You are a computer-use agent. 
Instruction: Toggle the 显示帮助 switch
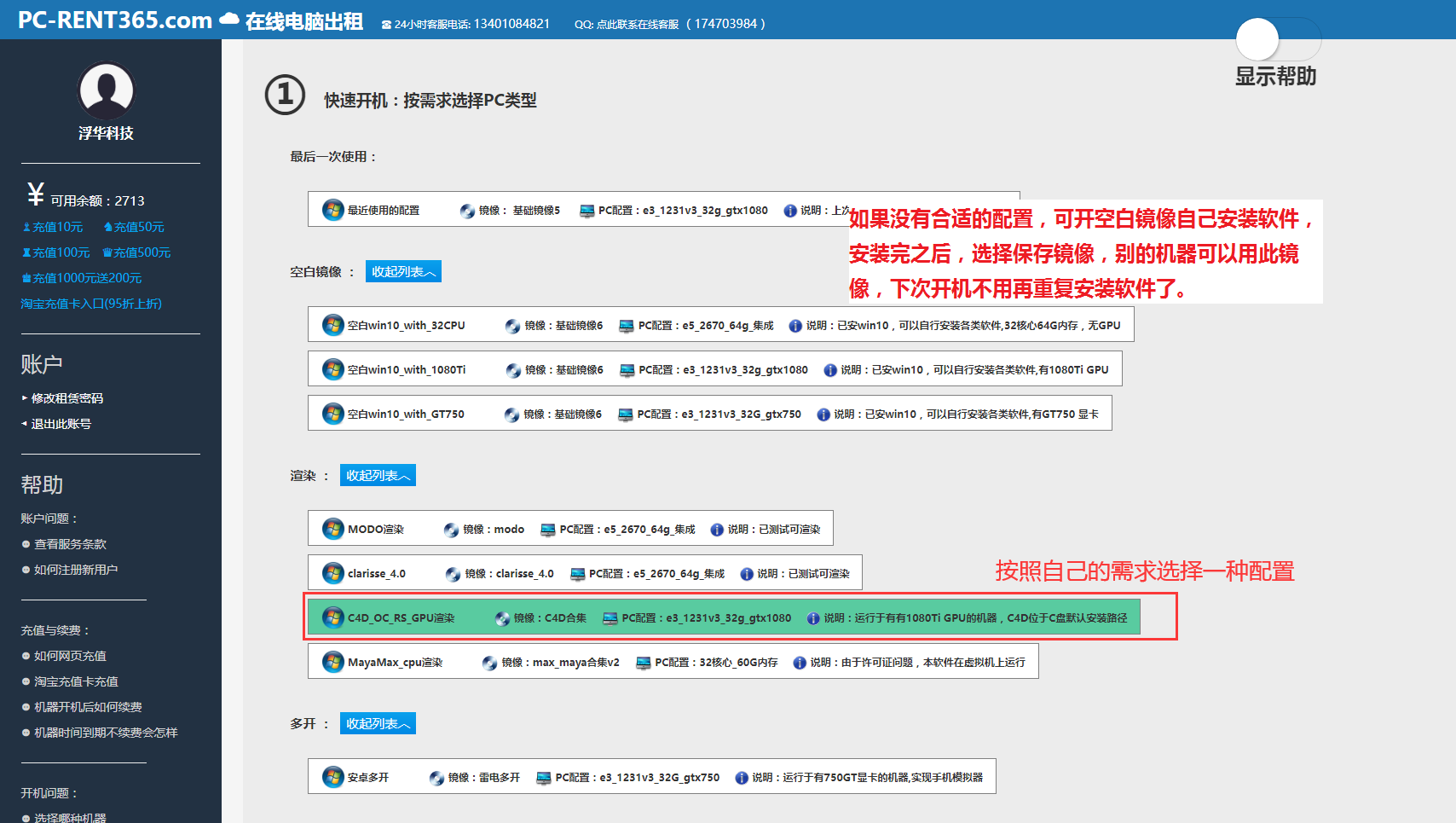point(1278,39)
